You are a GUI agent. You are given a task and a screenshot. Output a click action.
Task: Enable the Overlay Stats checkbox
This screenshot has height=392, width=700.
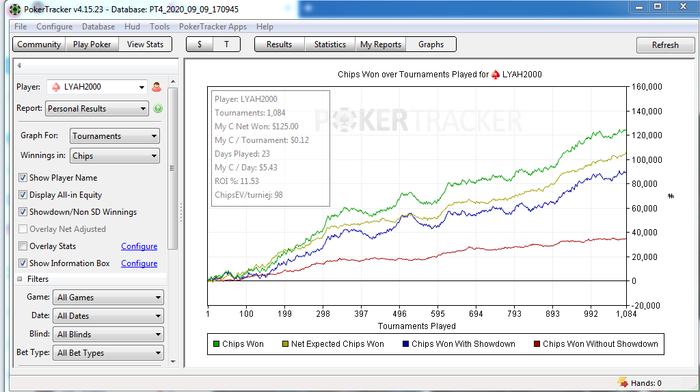(23, 246)
